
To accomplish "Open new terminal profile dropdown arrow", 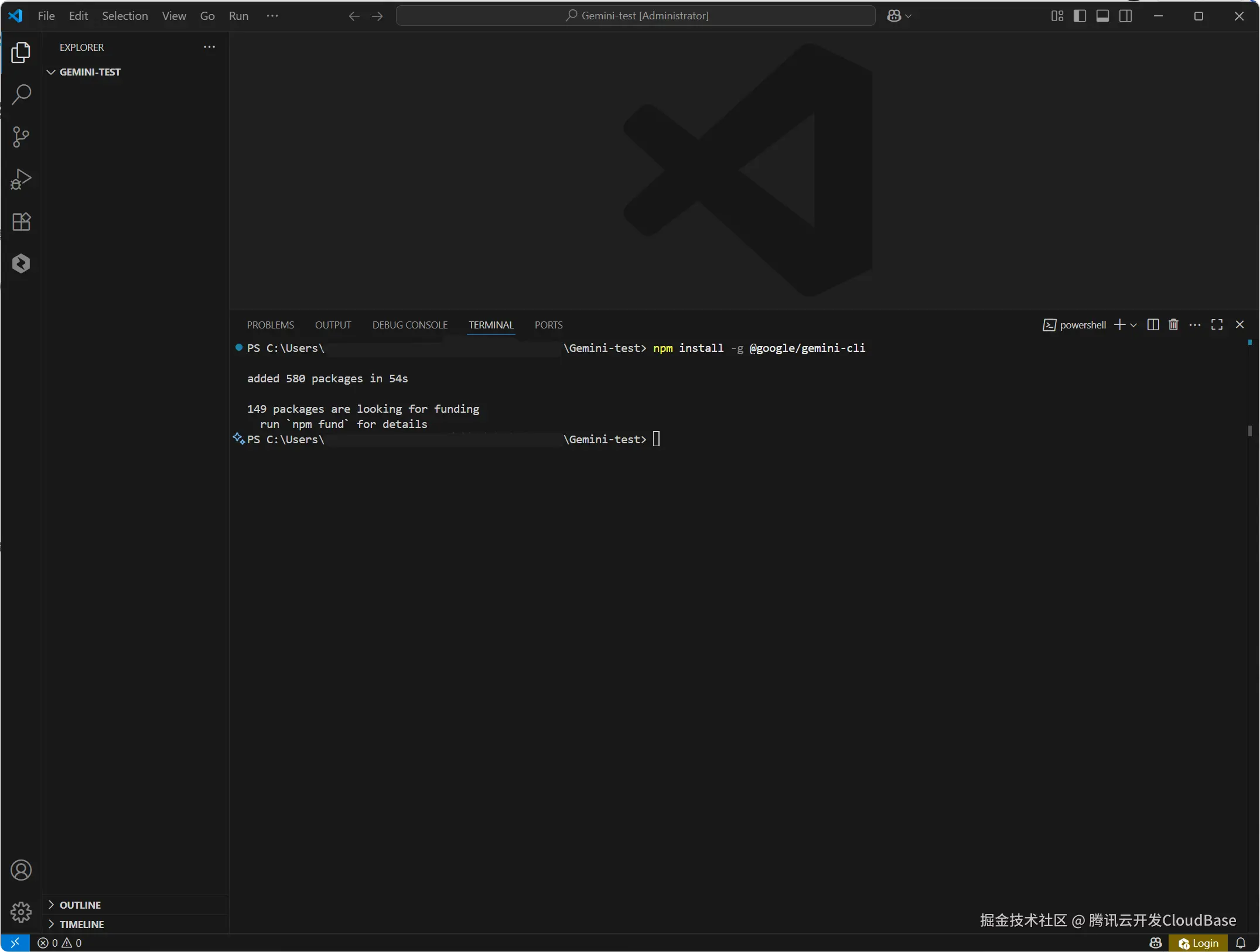I will [1133, 325].
